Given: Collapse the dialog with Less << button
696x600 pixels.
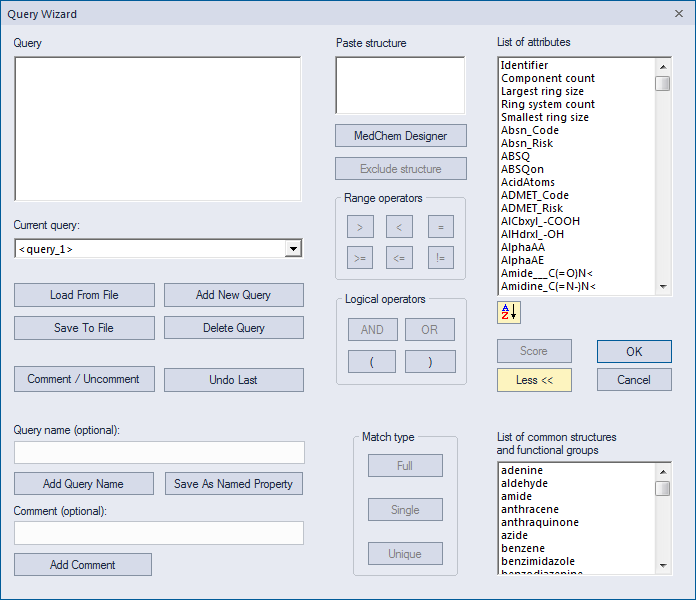Looking at the screenshot, I should click(x=534, y=380).
